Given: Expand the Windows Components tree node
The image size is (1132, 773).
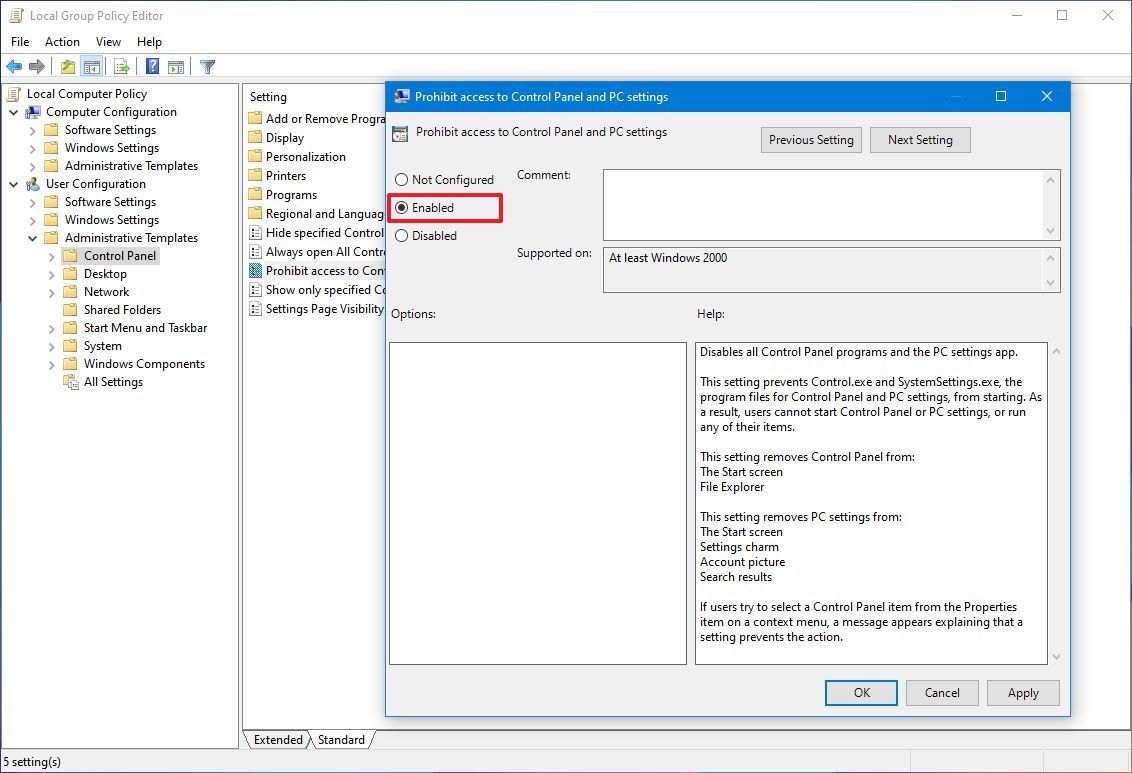Looking at the screenshot, I should 50,363.
